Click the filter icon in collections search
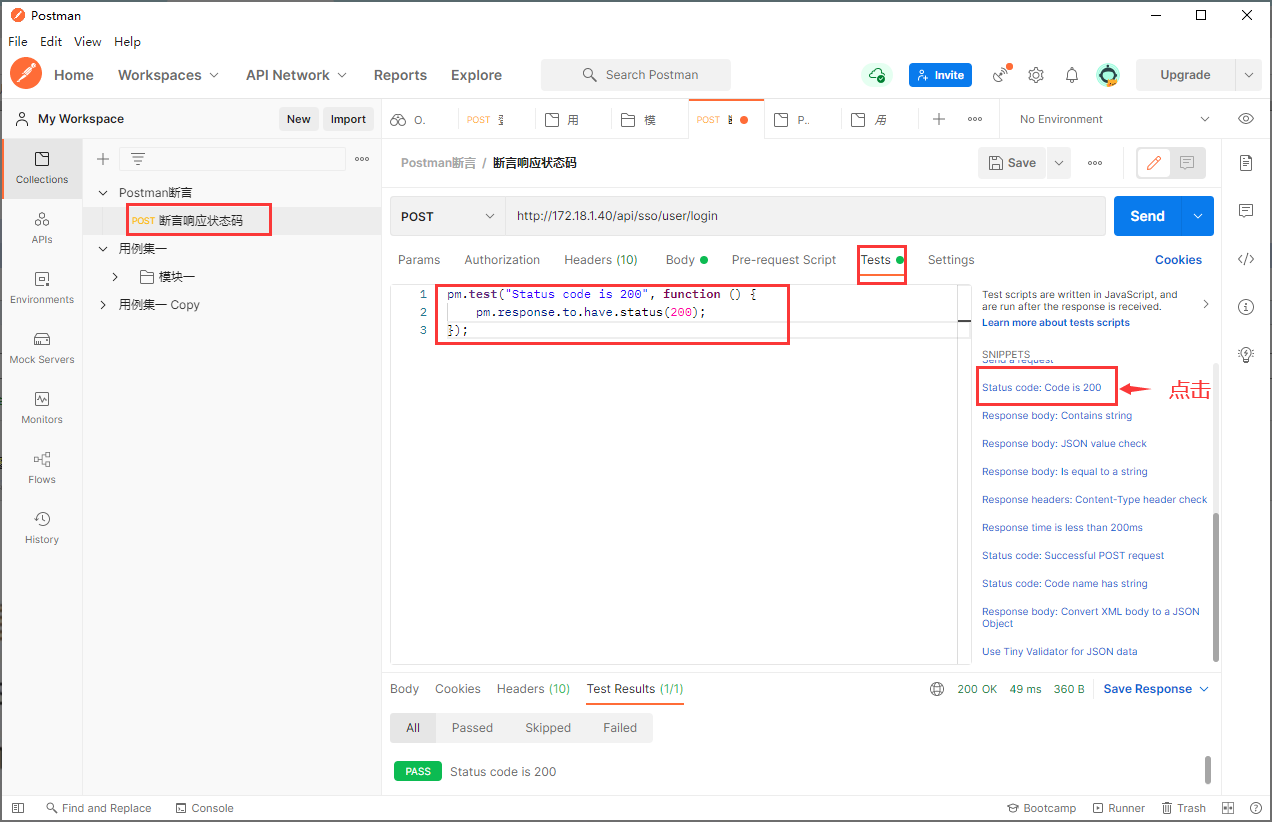The width and height of the screenshot is (1272, 822). 138,159
